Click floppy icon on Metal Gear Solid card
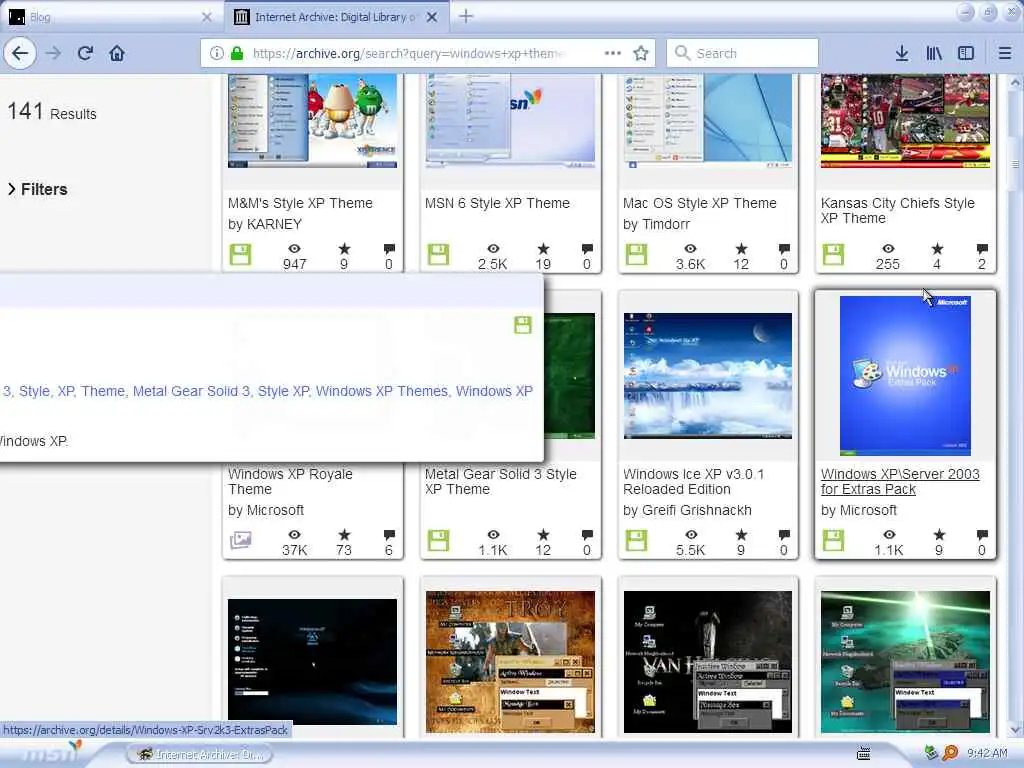Screen dimensions: 1024x768 [x=438, y=540]
